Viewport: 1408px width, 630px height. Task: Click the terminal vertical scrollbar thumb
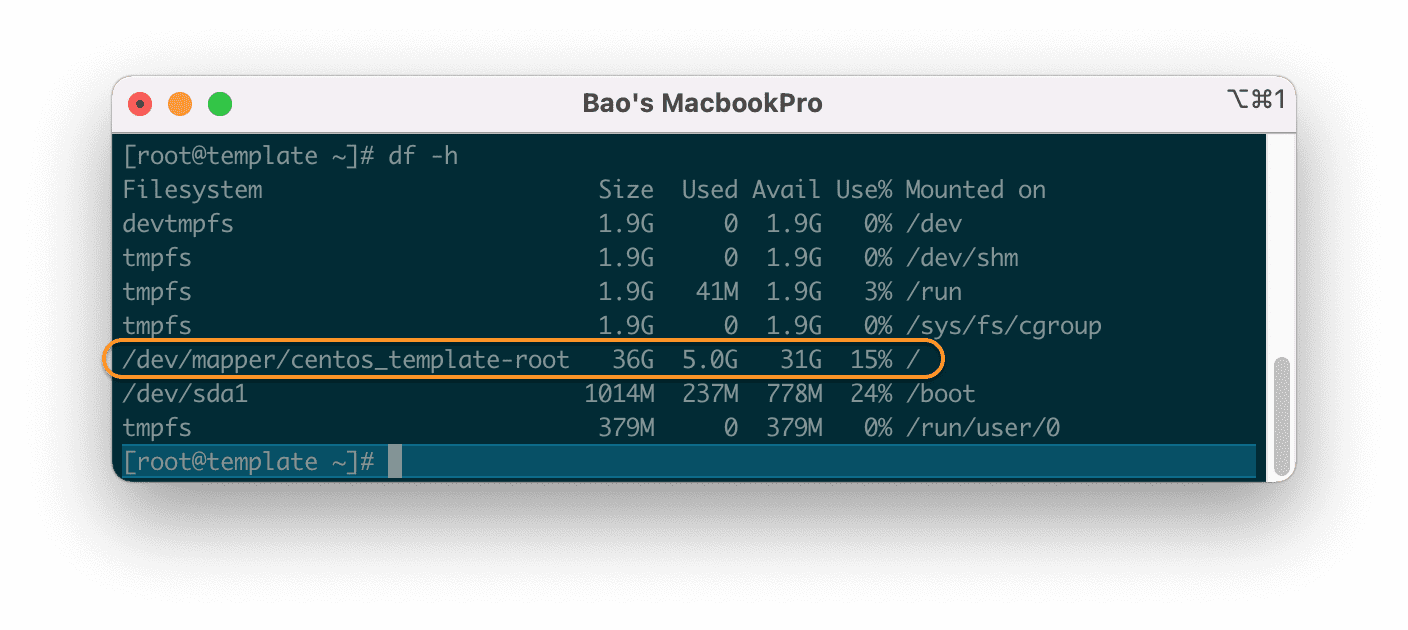click(x=1281, y=416)
